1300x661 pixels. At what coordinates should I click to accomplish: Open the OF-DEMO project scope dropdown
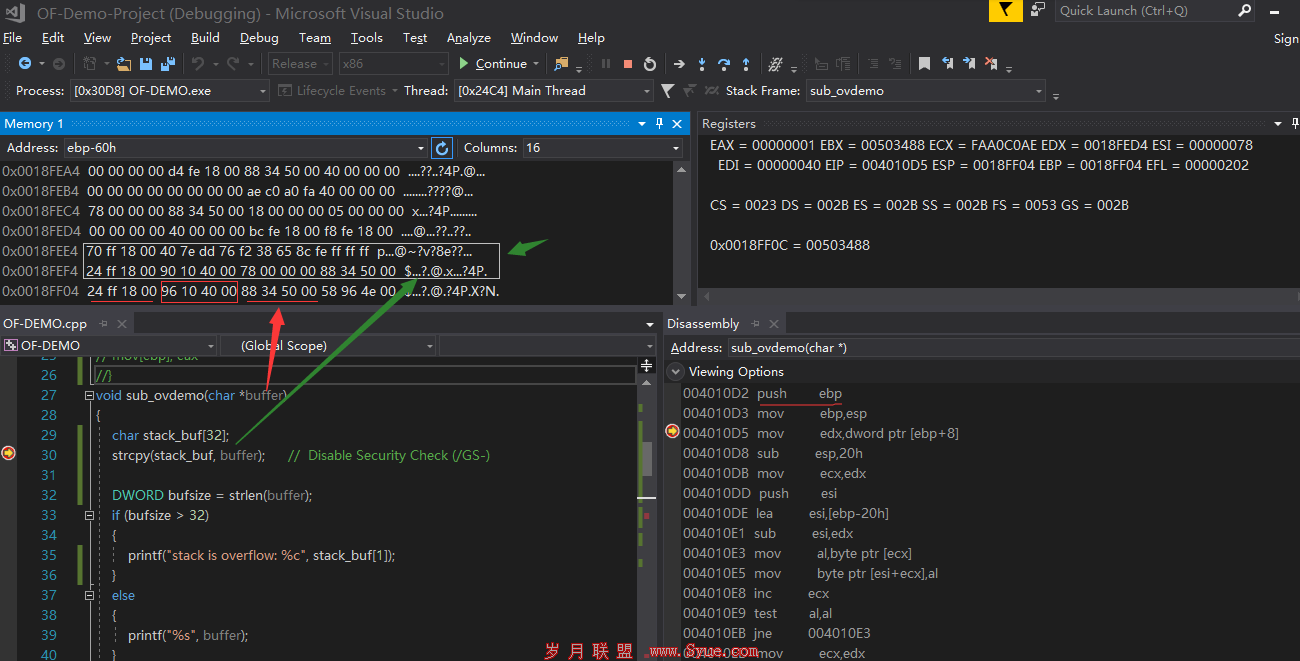point(109,346)
